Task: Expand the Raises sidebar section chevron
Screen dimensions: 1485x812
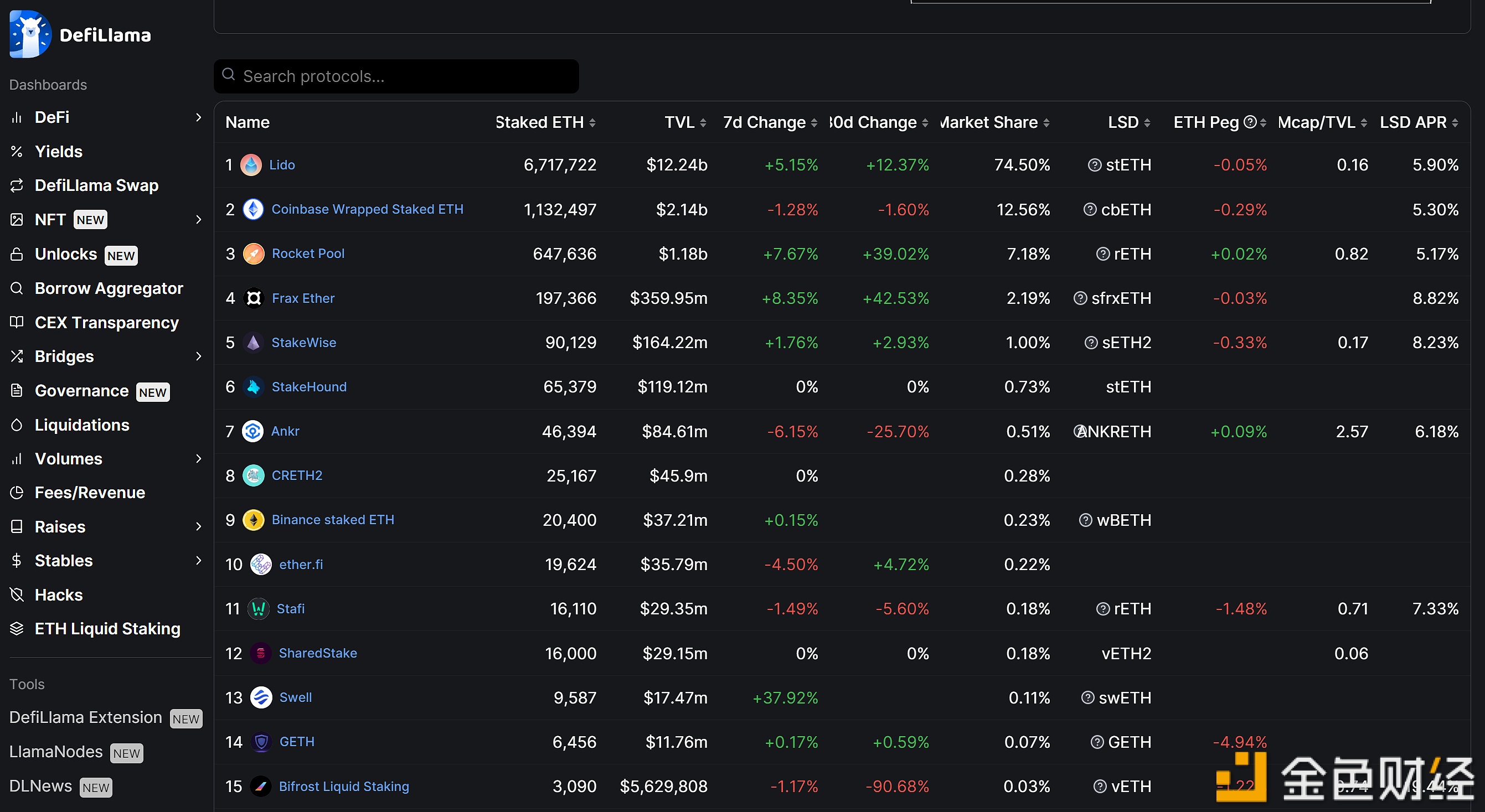Action: click(x=198, y=527)
